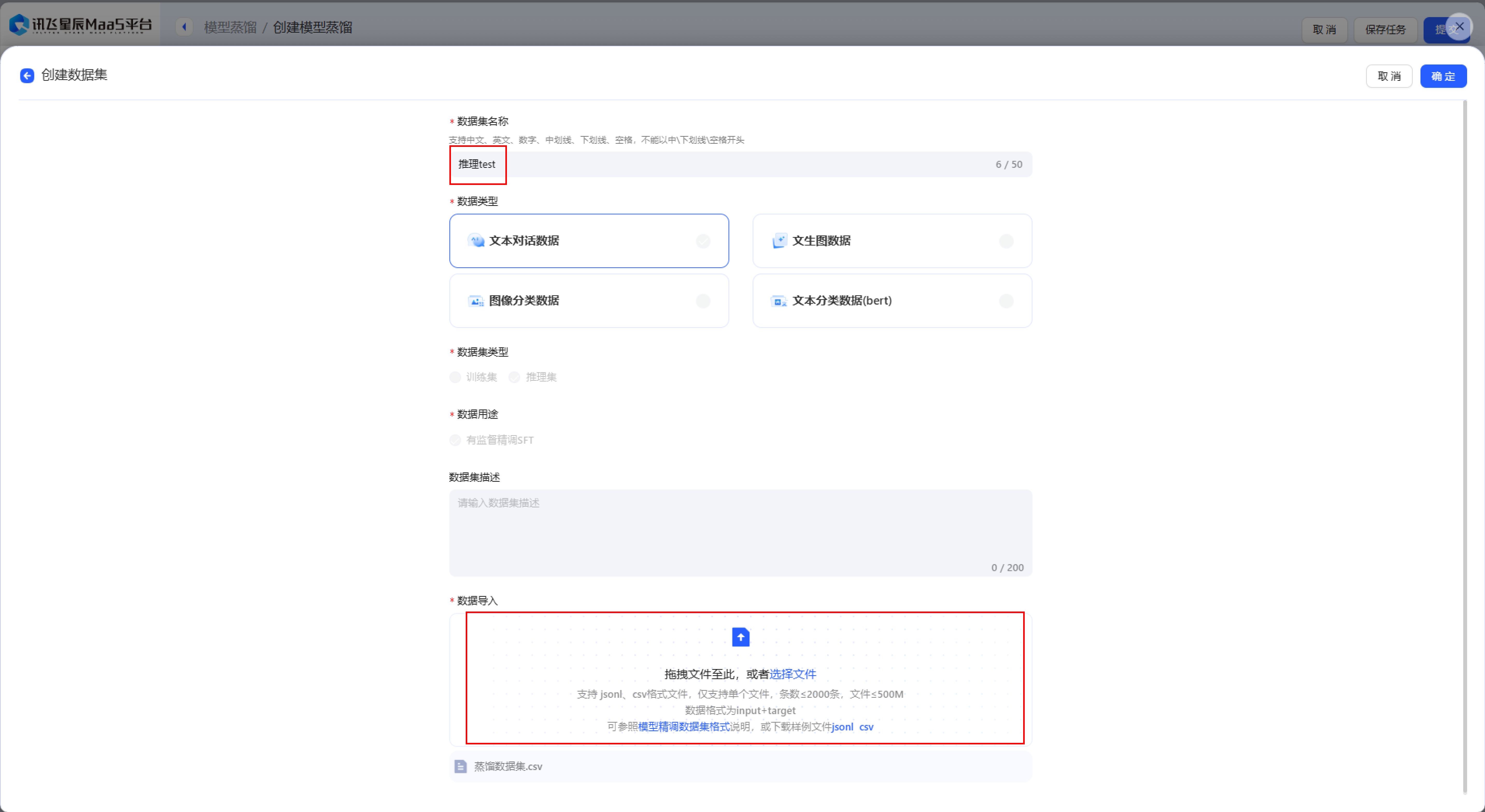Viewport: 1485px width, 812px height.
Task: Click the blue back arrow beside 创建数据集
Action: [x=27, y=75]
